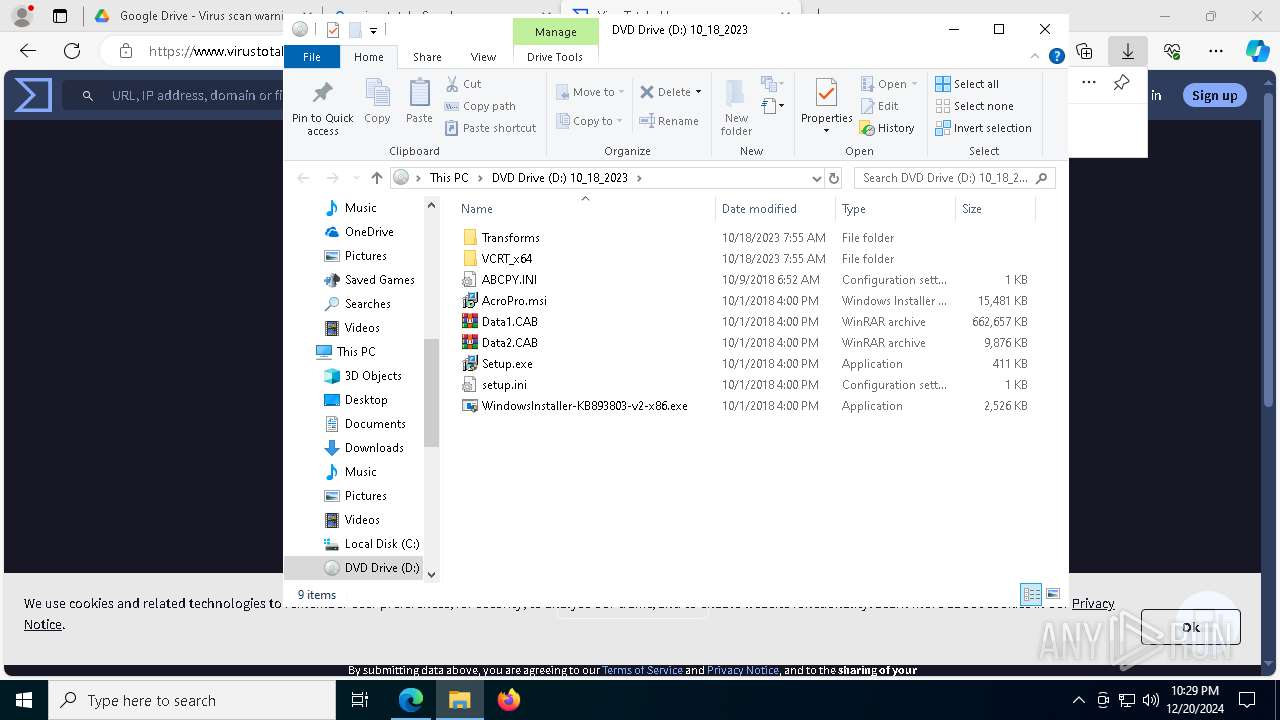The height and width of the screenshot is (720, 1280).
Task: Click Pin to Quick access icon
Action: [322, 94]
